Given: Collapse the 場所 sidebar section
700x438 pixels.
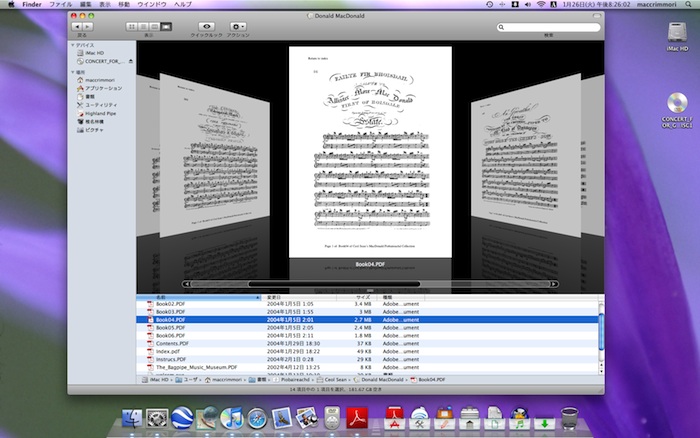Looking at the screenshot, I should tap(72, 73).
